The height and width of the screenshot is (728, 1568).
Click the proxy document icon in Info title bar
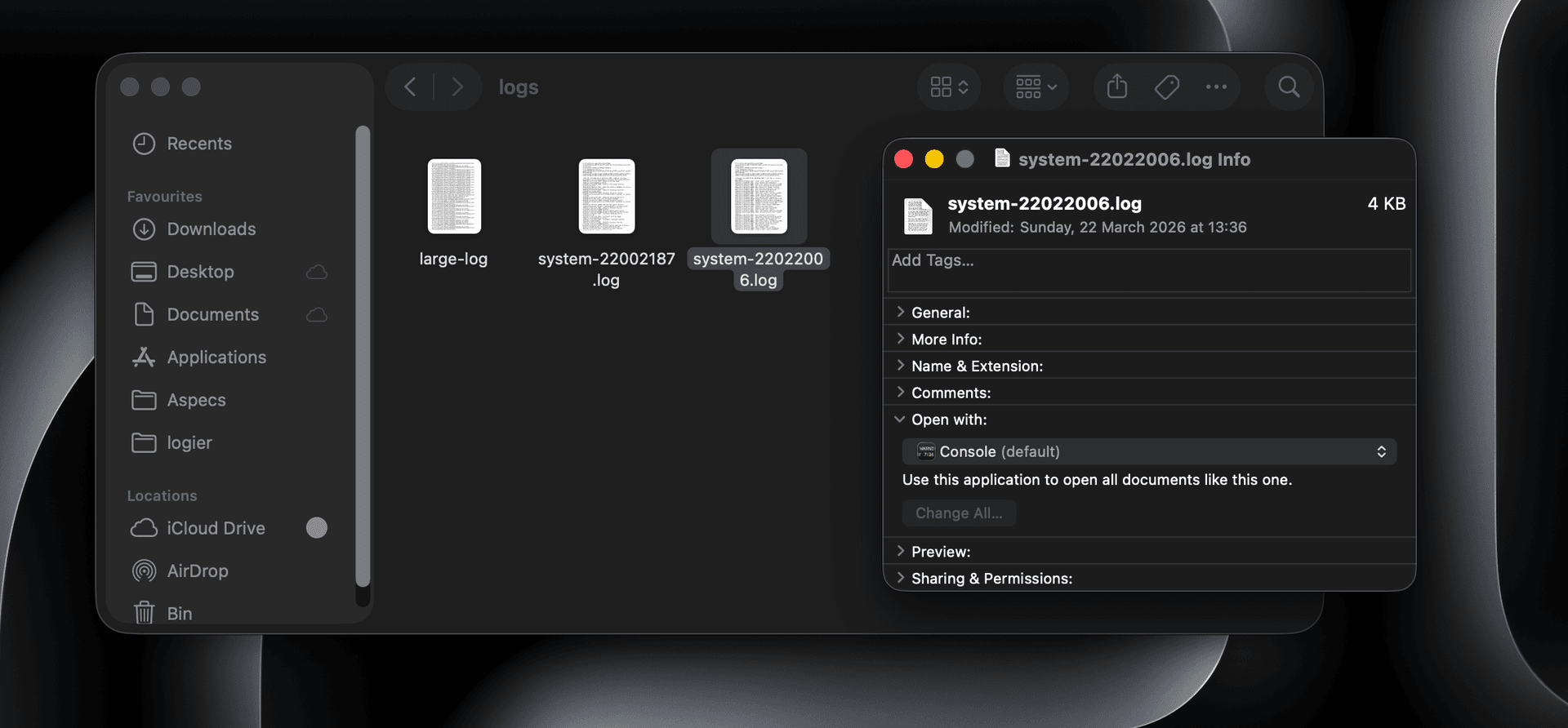[1002, 158]
